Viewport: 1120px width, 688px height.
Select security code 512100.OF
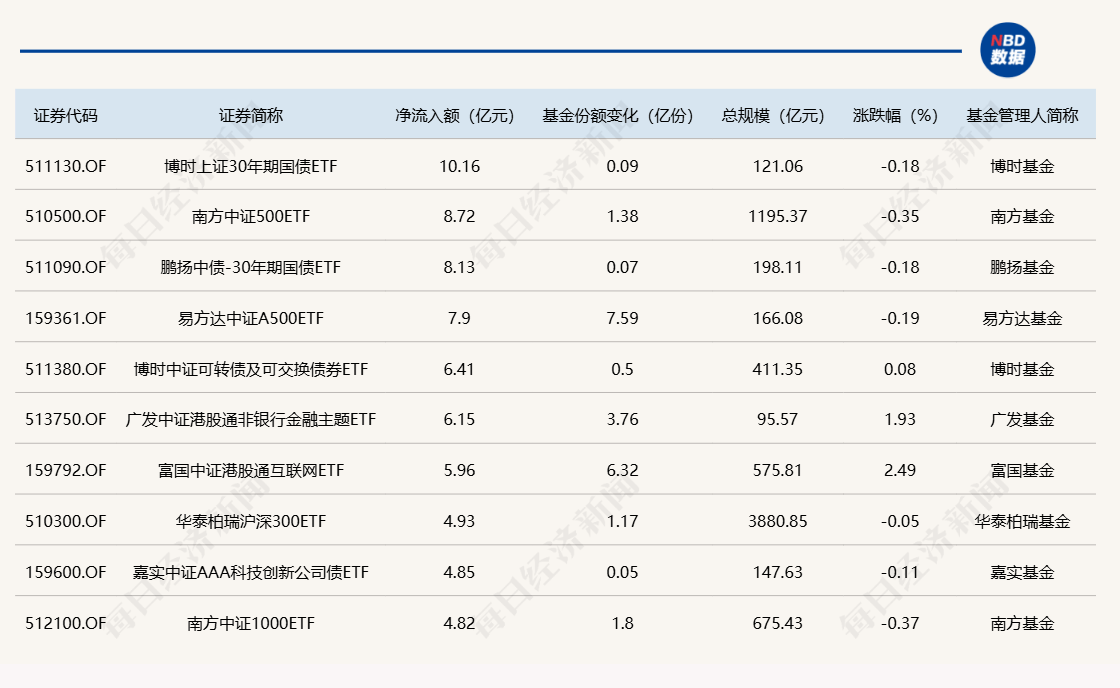66,623
